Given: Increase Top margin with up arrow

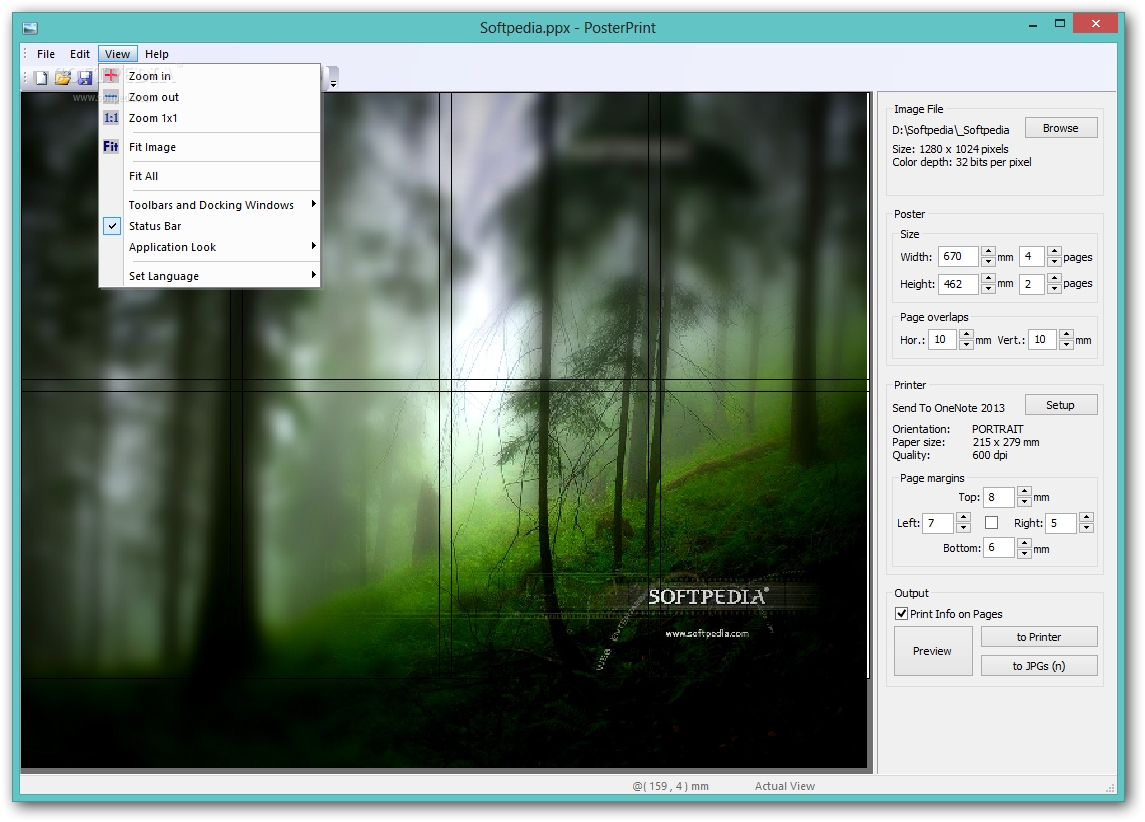Looking at the screenshot, I should tap(1025, 492).
